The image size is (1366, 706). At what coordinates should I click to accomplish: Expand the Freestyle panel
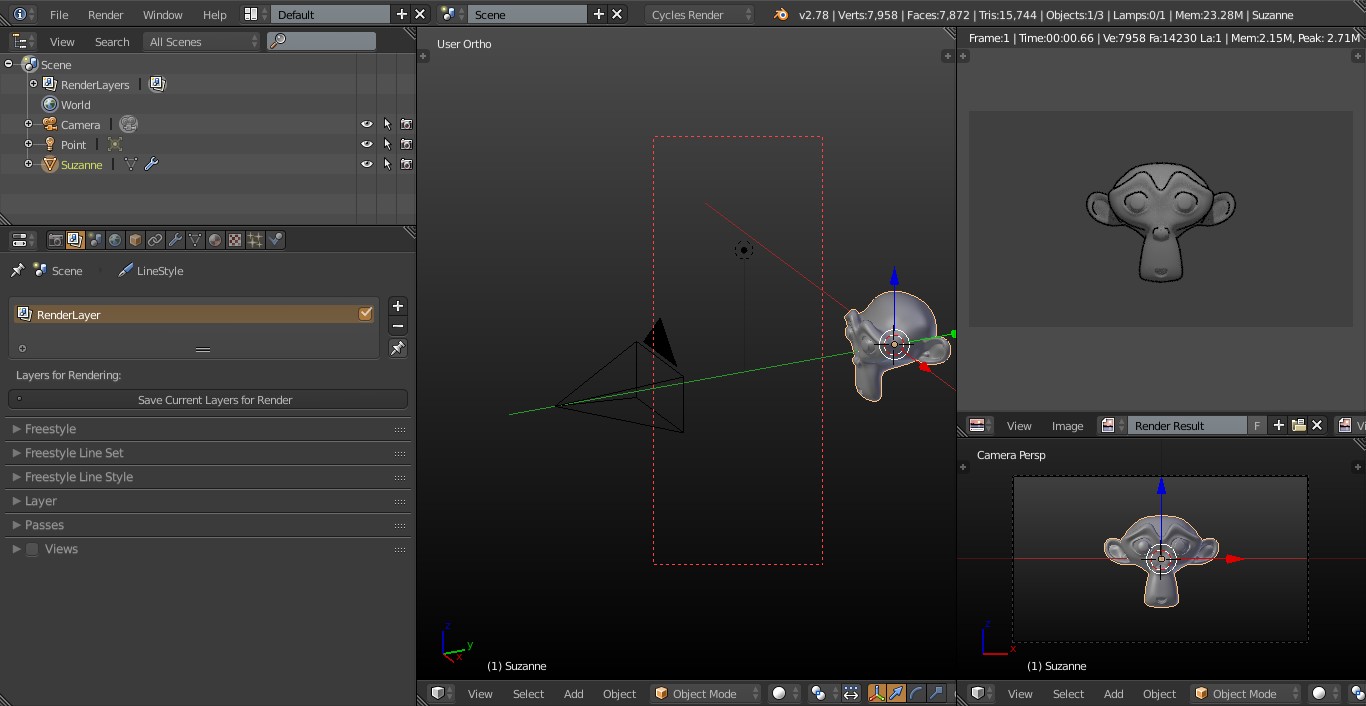50,429
